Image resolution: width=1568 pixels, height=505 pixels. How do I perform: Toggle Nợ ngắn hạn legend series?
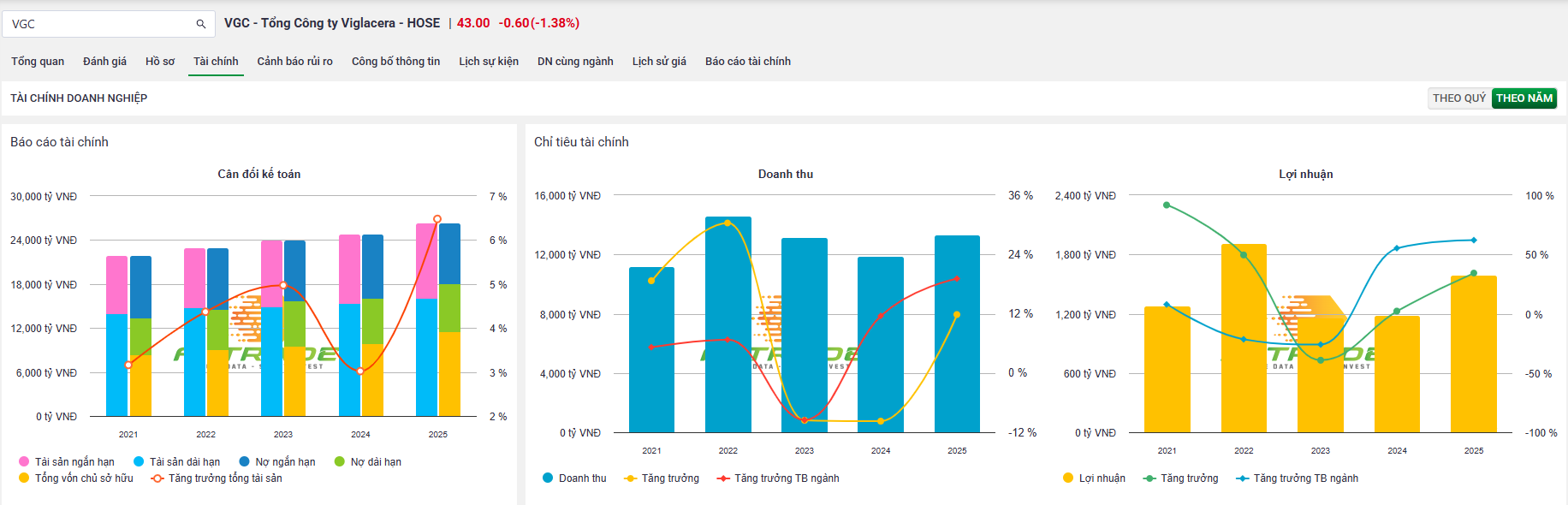pyautogui.click(x=277, y=462)
